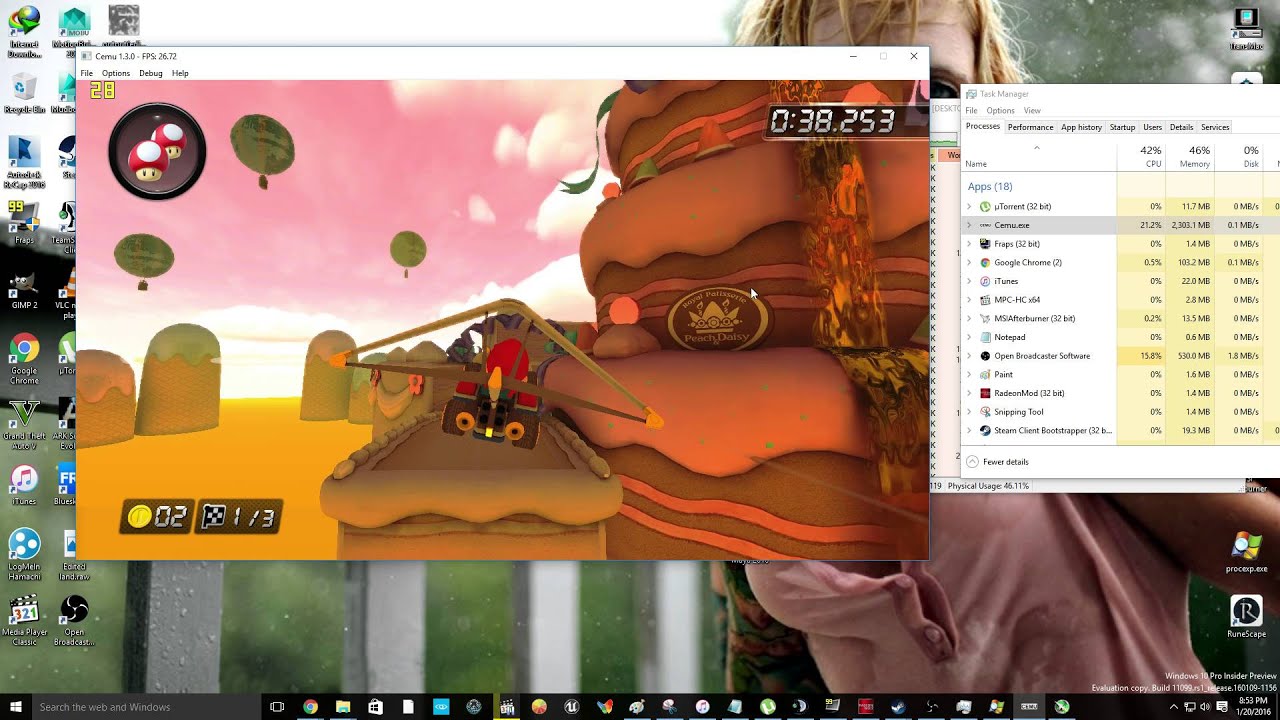Switch to the Details tab
Screen dimensions: 1280x720
tap(1181, 127)
